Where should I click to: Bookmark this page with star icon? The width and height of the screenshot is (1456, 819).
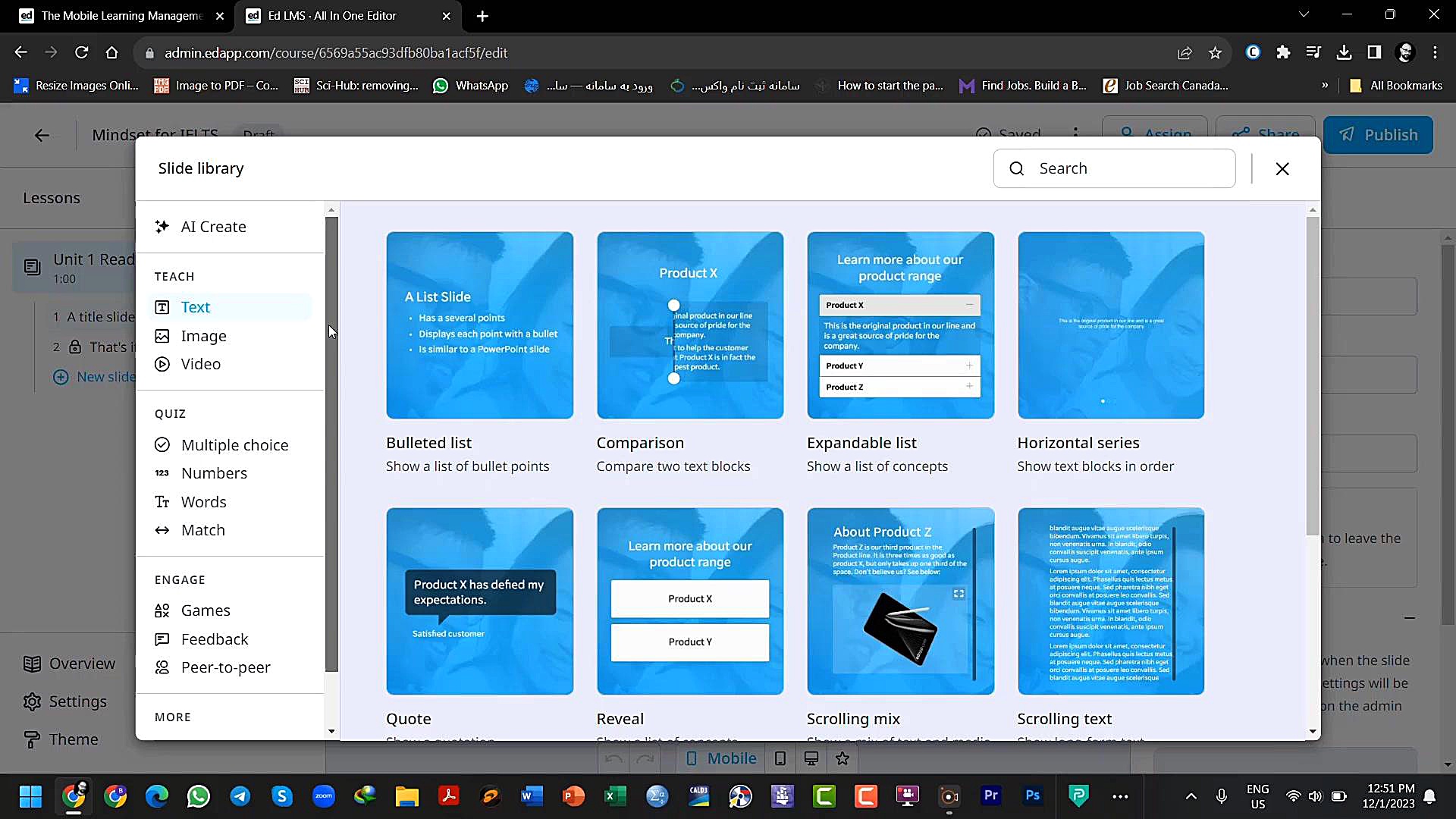coord(1216,52)
